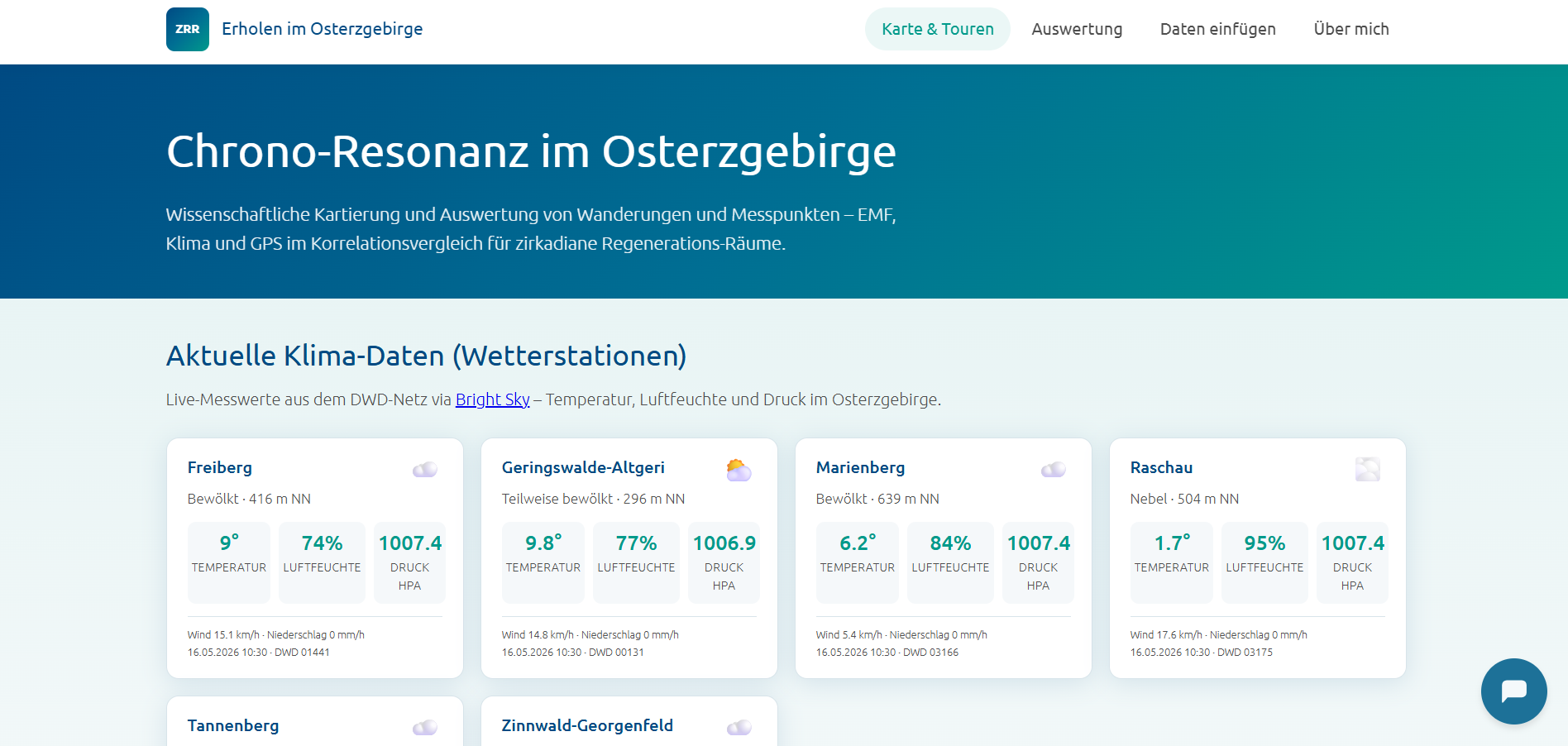Screen dimensions: 1568x746
Task: Click Geringswalde's 1006.9 pressure value
Action: click(724, 543)
